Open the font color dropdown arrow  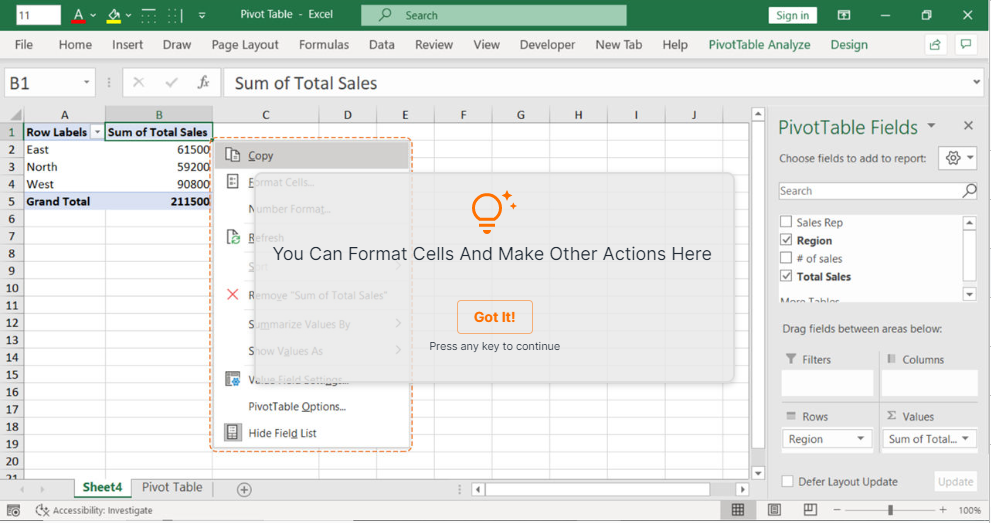(93, 15)
